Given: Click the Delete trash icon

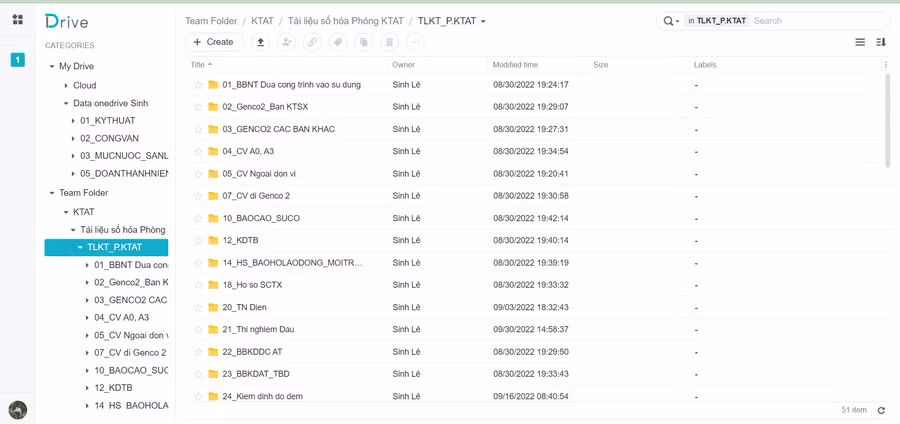Looking at the screenshot, I should click(389, 42).
